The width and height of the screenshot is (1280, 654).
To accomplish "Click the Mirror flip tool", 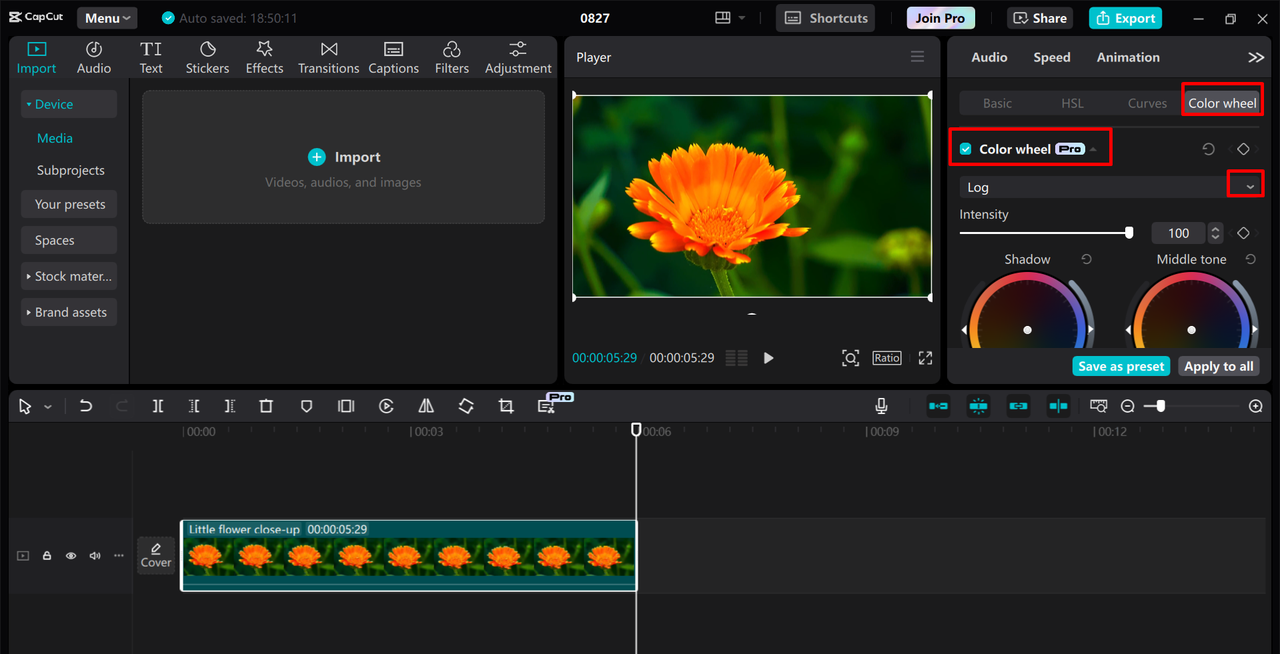I will tap(426, 406).
